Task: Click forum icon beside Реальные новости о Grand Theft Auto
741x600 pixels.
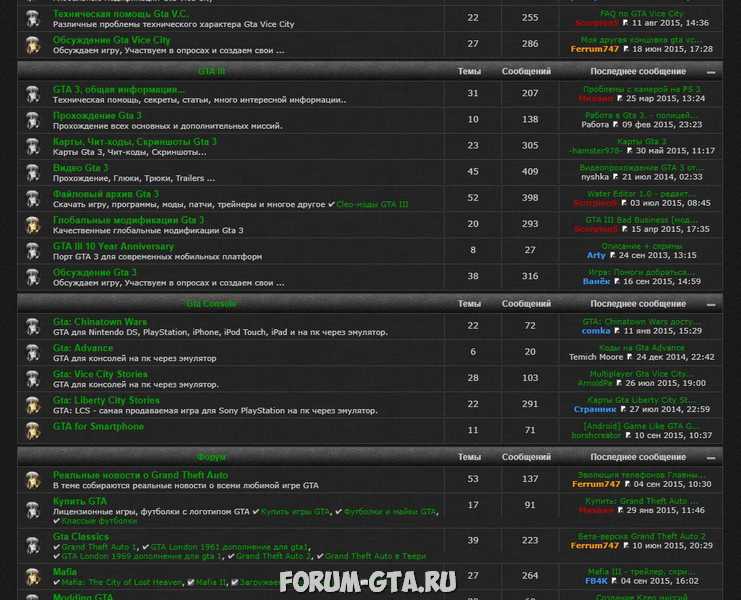Action: (33, 480)
